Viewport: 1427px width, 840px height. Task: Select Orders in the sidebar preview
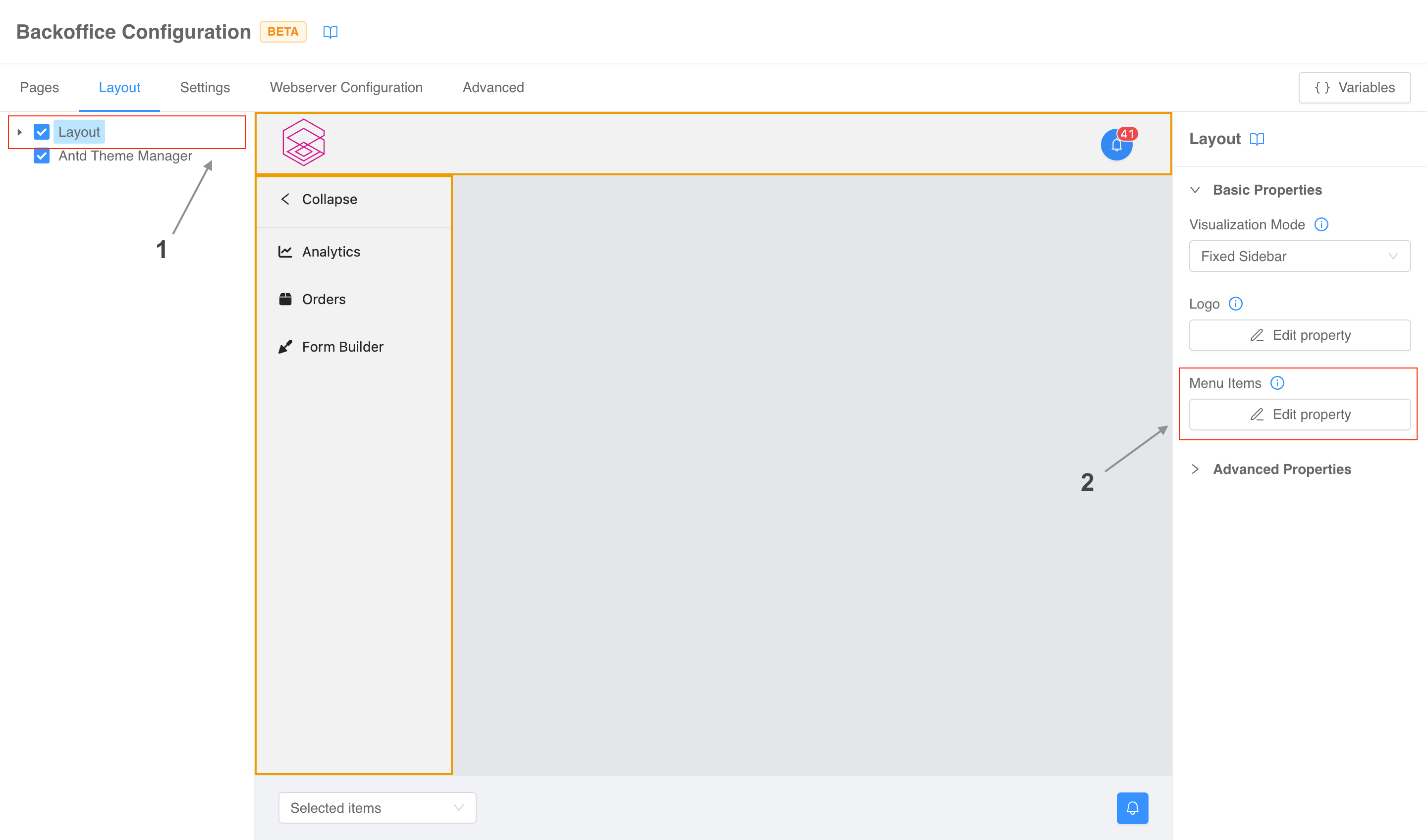click(324, 299)
